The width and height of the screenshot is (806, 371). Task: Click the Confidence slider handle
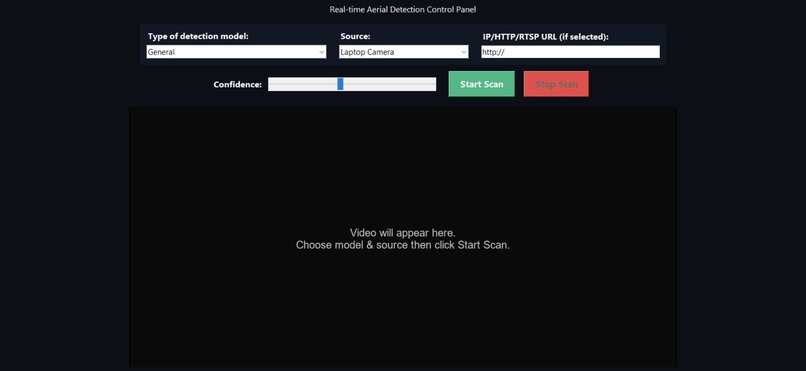340,84
